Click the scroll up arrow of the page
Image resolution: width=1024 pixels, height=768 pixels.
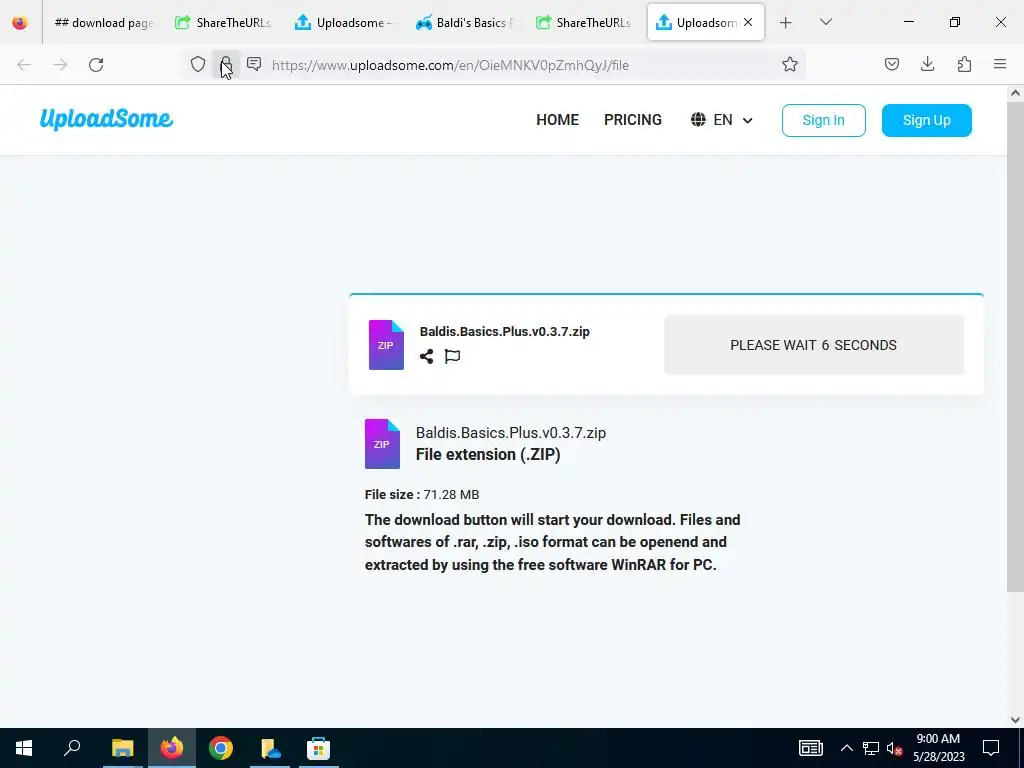click(1015, 93)
